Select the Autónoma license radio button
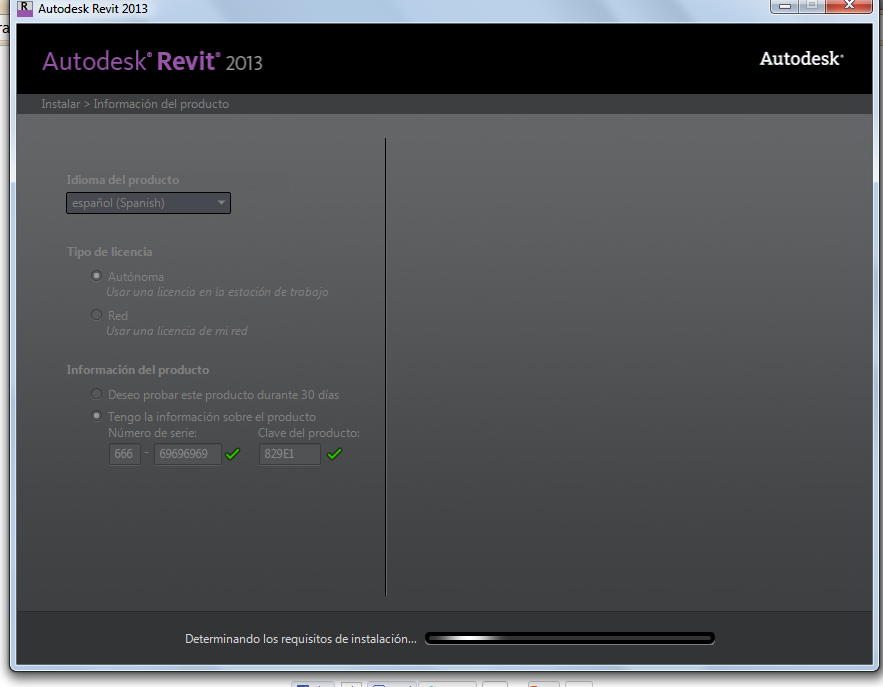883x687 pixels. tap(96, 276)
